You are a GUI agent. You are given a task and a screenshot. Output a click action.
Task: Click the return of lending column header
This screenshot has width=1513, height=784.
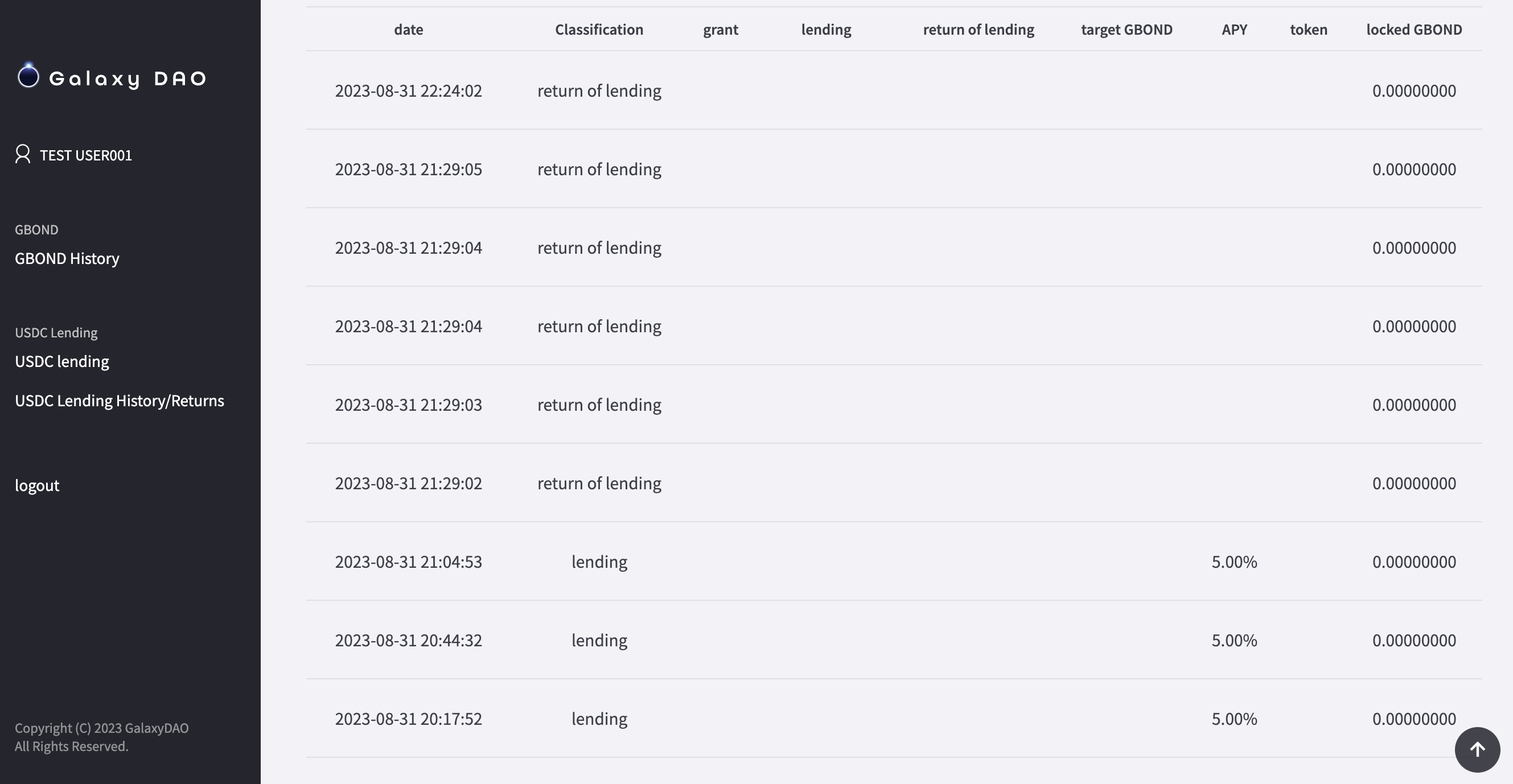978,30
